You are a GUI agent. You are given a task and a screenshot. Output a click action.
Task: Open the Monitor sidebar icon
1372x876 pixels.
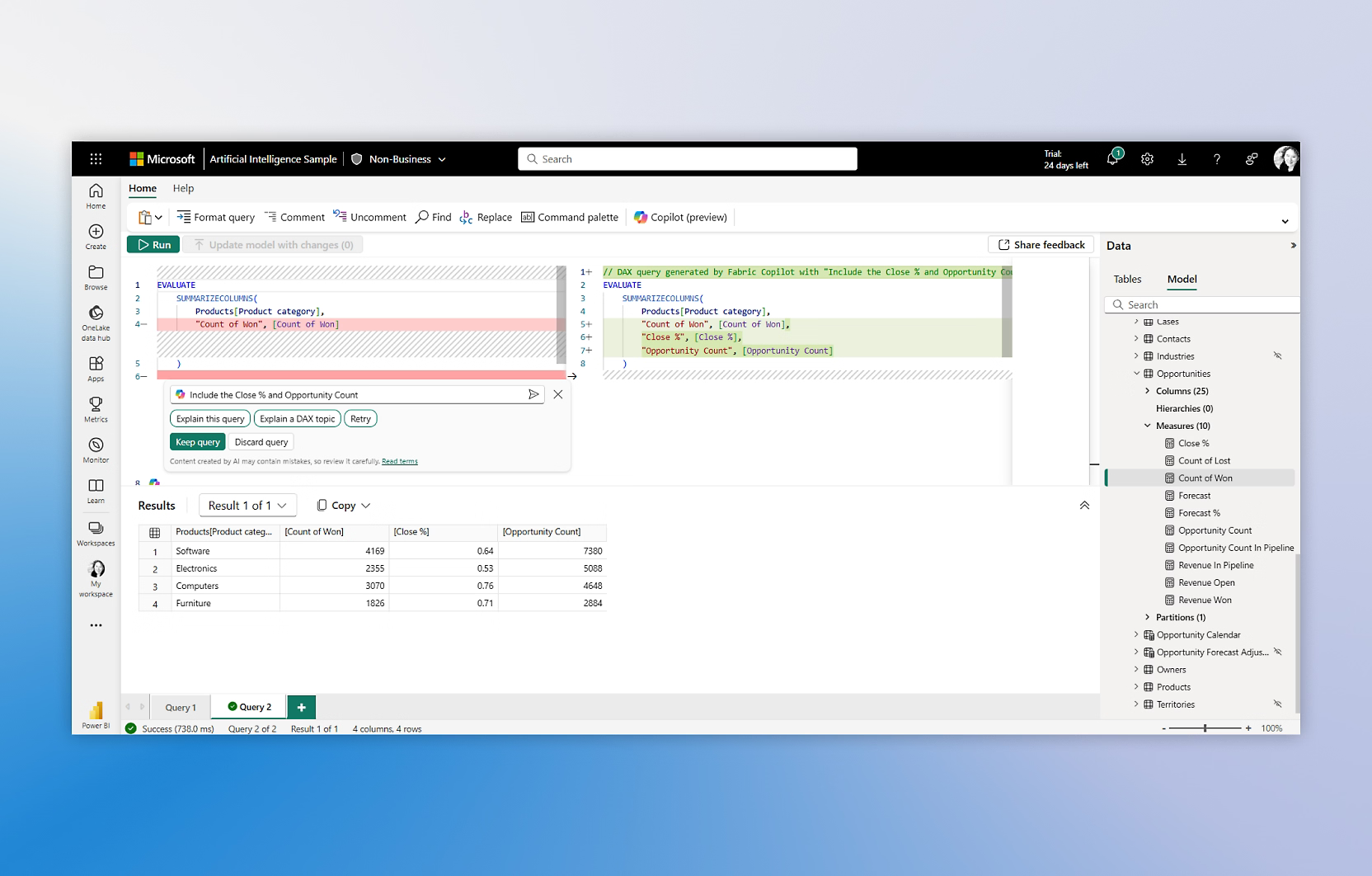[x=96, y=450]
